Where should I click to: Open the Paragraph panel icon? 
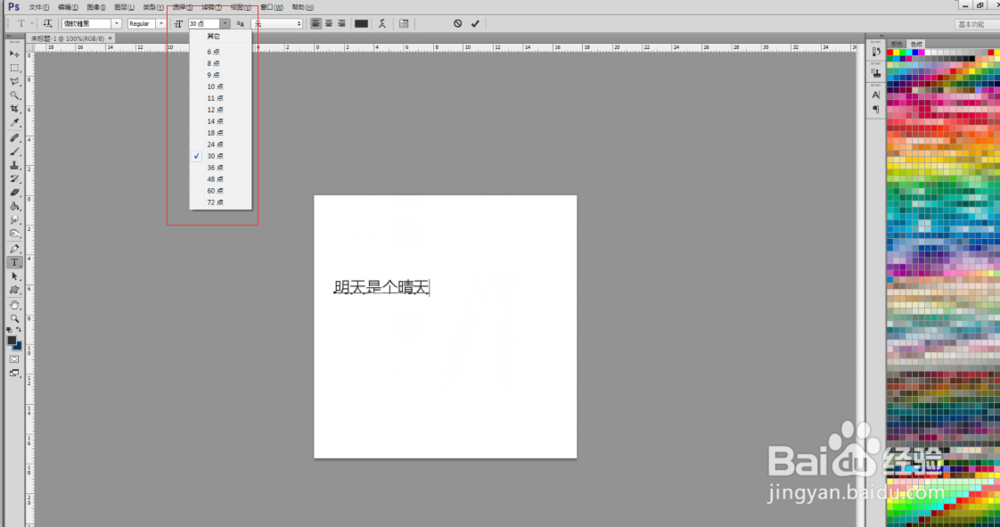tap(876, 109)
